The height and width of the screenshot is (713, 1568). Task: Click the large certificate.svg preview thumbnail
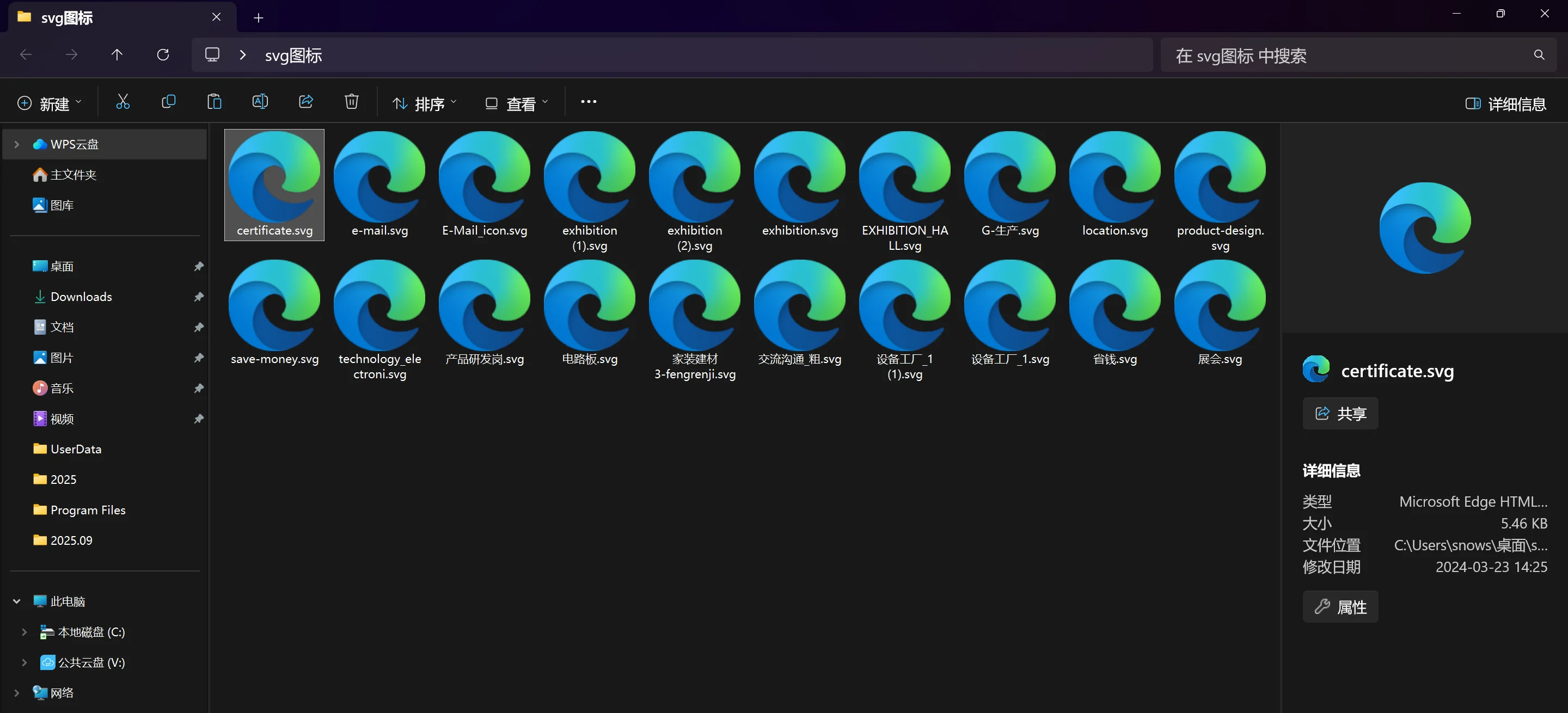point(1425,228)
